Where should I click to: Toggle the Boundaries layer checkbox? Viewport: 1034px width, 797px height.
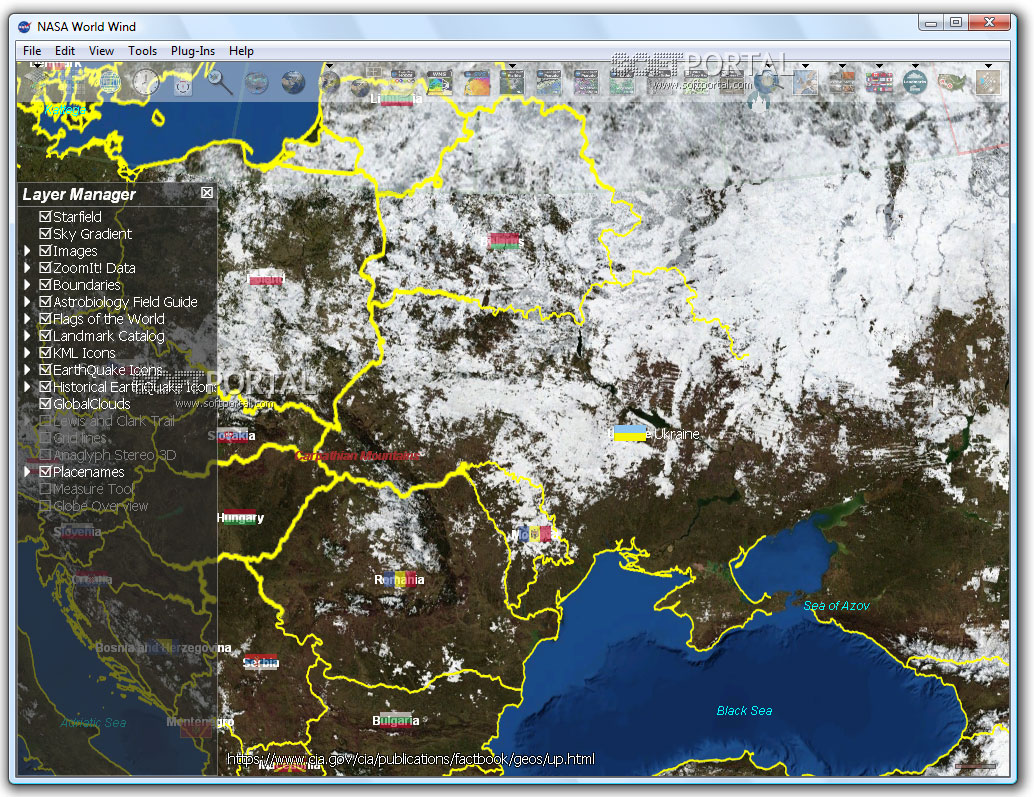pos(46,285)
